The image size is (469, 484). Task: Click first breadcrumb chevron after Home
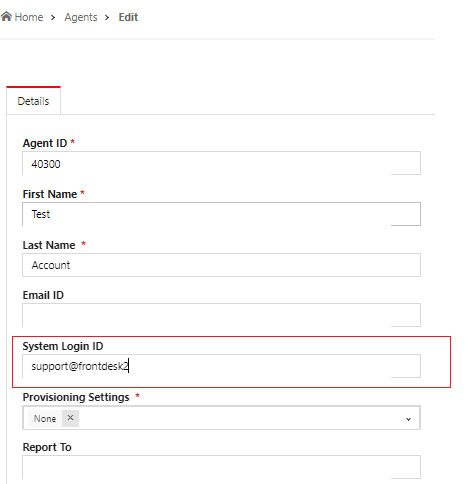coord(53,17)
